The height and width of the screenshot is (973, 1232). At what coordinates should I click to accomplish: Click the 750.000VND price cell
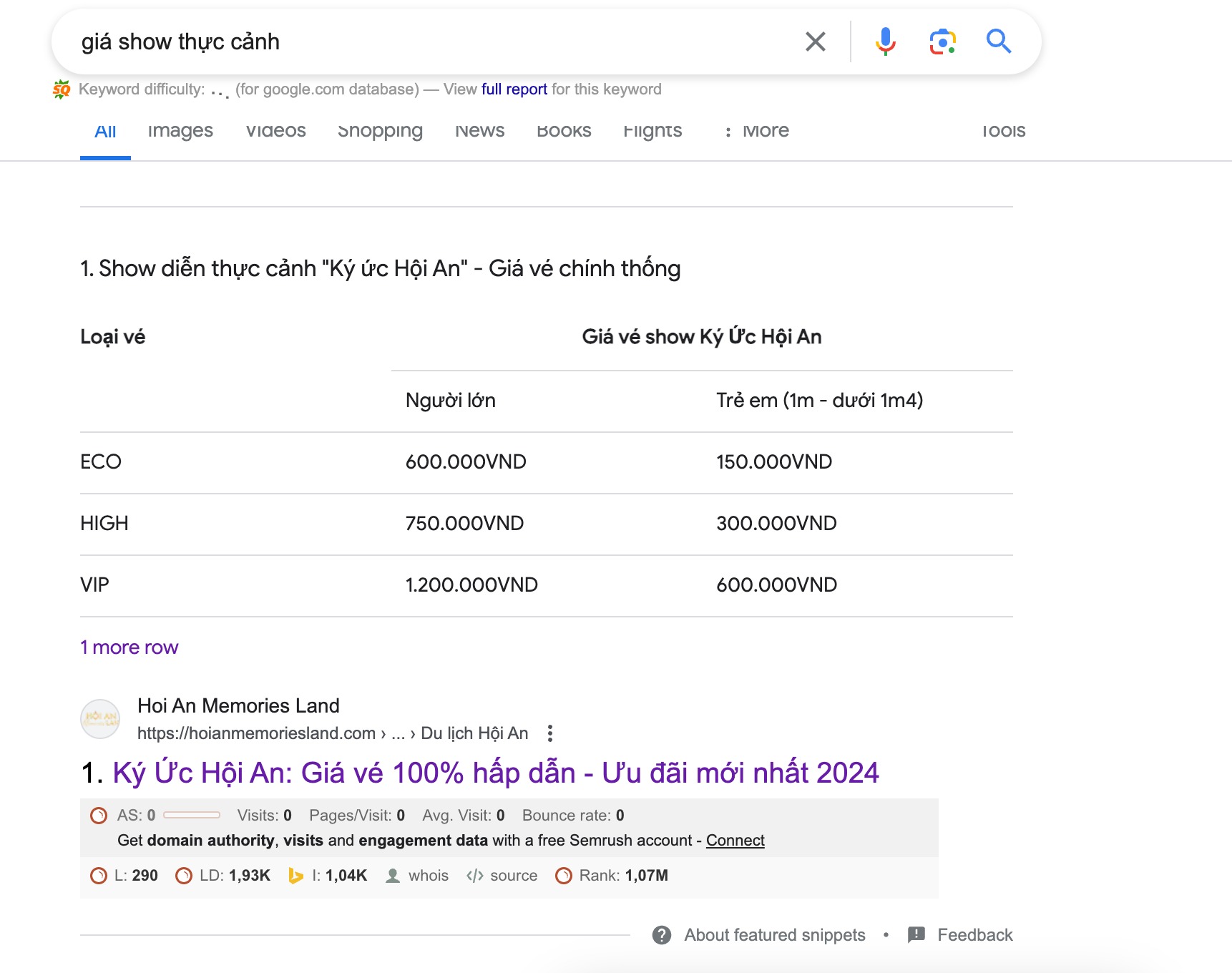click(464, 524)
